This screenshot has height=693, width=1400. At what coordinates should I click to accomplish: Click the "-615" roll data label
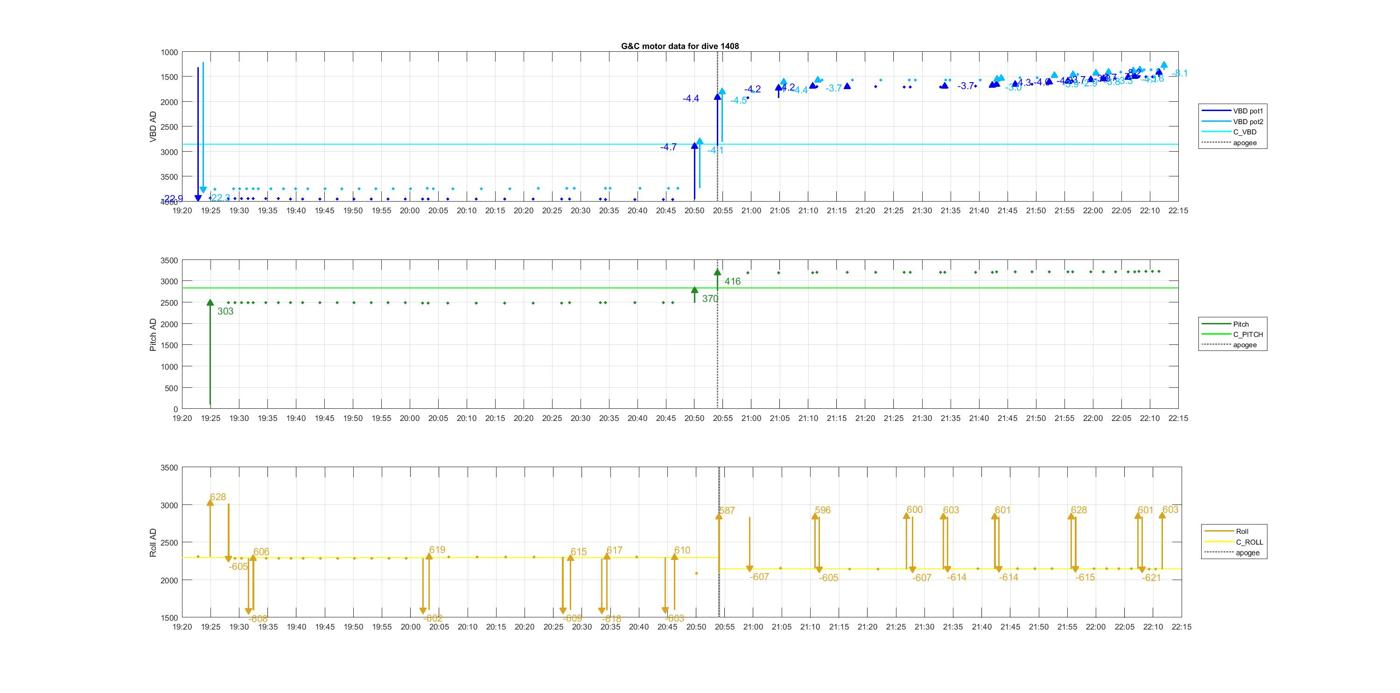pyautogui.click(x=1085, y=577)
